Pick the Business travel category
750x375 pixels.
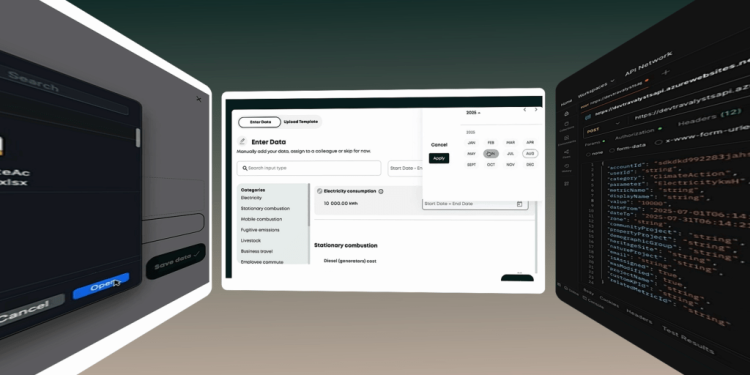click(x=257, y=251)
